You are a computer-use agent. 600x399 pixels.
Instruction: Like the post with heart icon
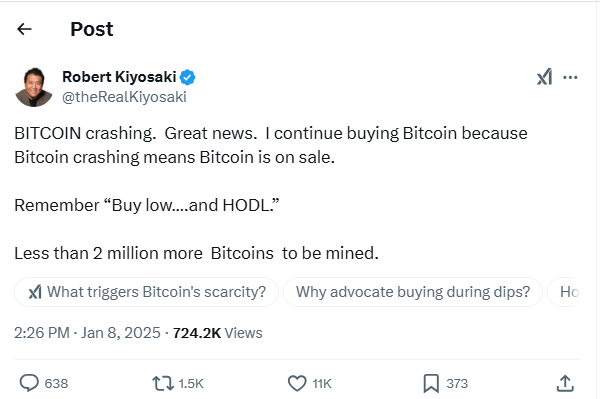297,383
